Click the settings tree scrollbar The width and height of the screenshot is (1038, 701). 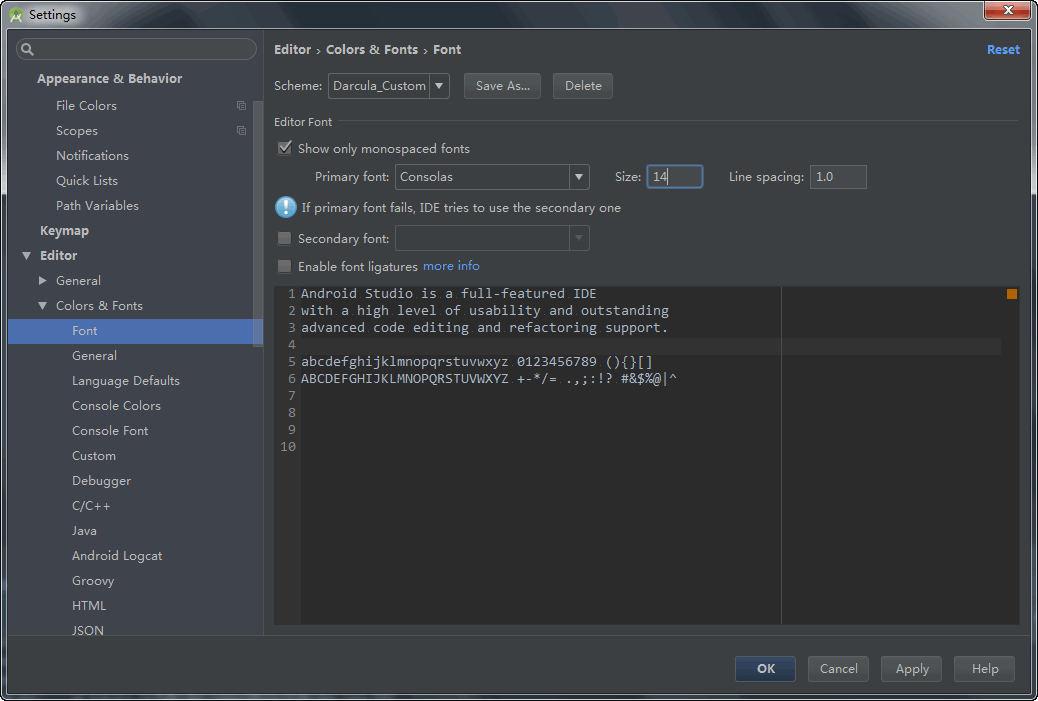coord(258,222)
